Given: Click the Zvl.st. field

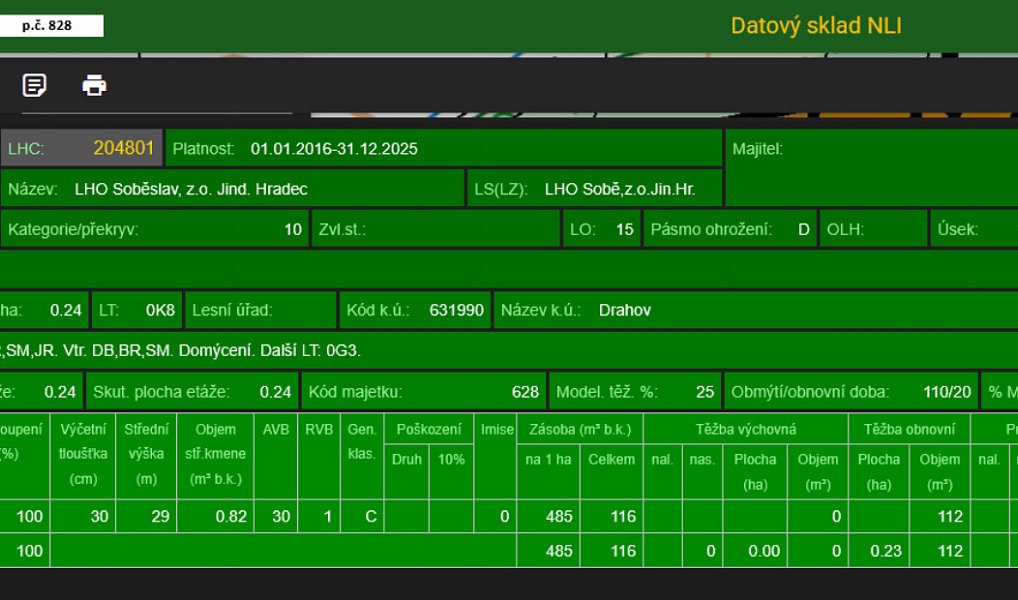Looking at the screenshot, I should pos(436,229).
